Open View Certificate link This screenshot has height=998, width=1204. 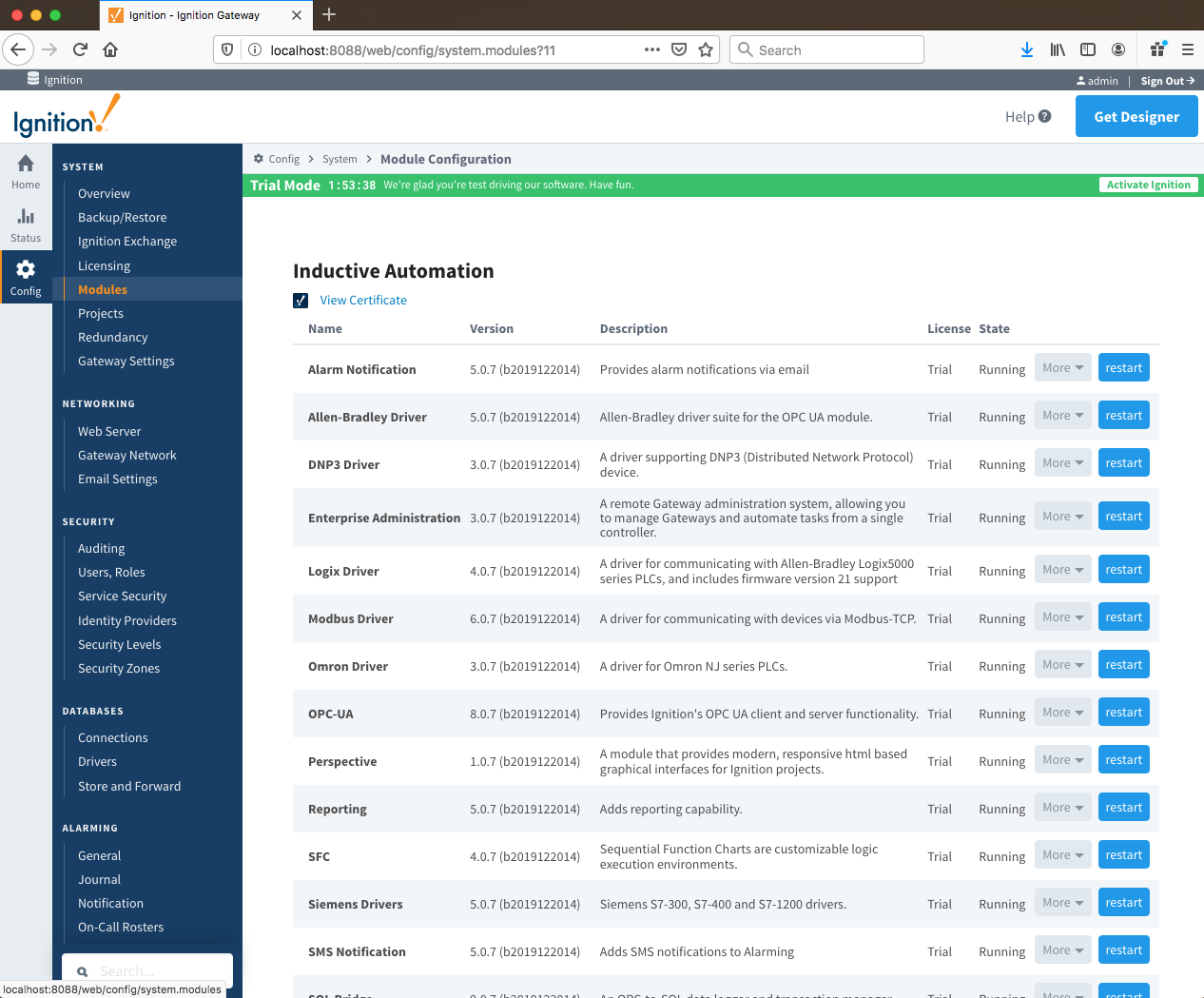(363, 300)
